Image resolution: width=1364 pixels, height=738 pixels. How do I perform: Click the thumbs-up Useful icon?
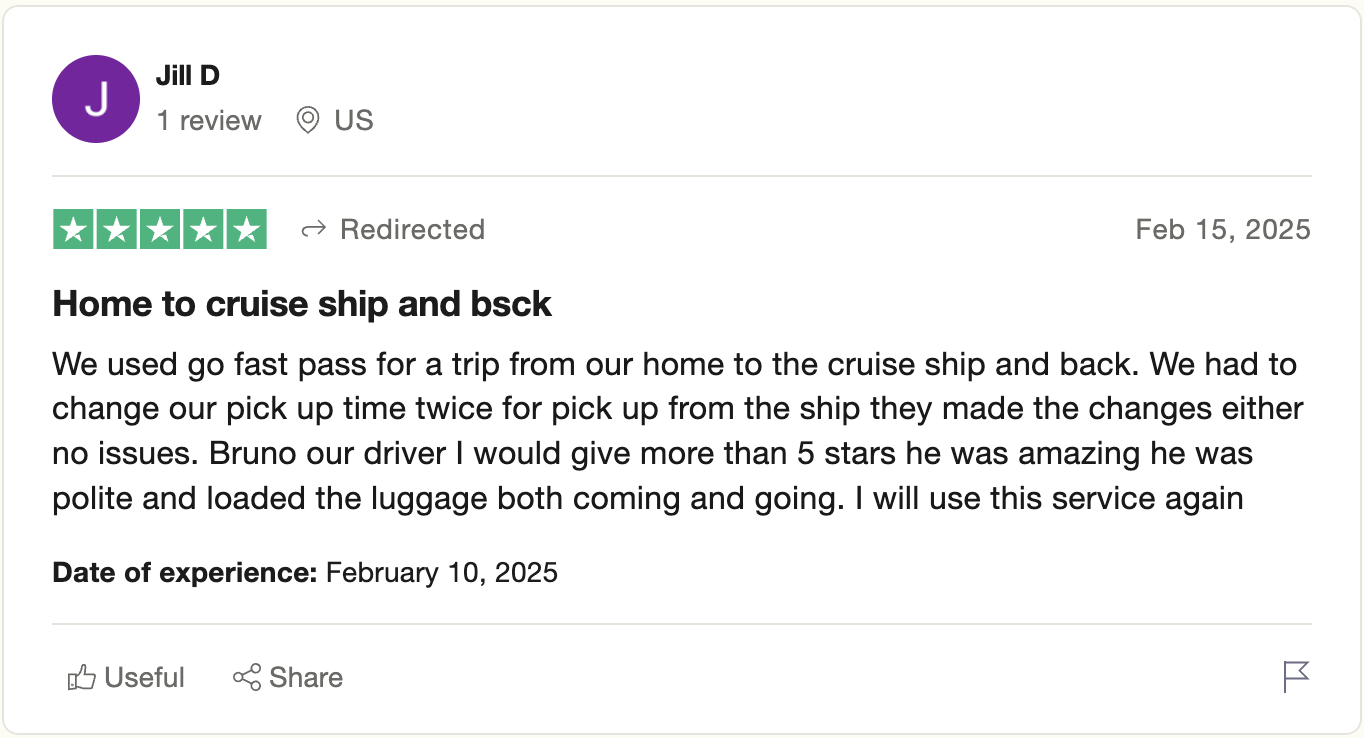pos(81,678)
